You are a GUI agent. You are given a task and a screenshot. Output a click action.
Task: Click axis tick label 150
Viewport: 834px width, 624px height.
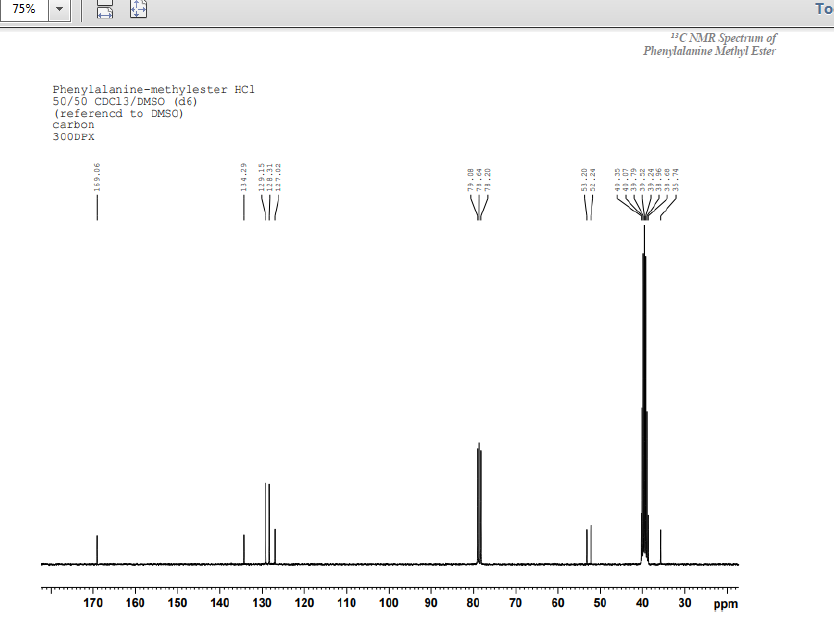pyautogui.click(x=177, y=603)
